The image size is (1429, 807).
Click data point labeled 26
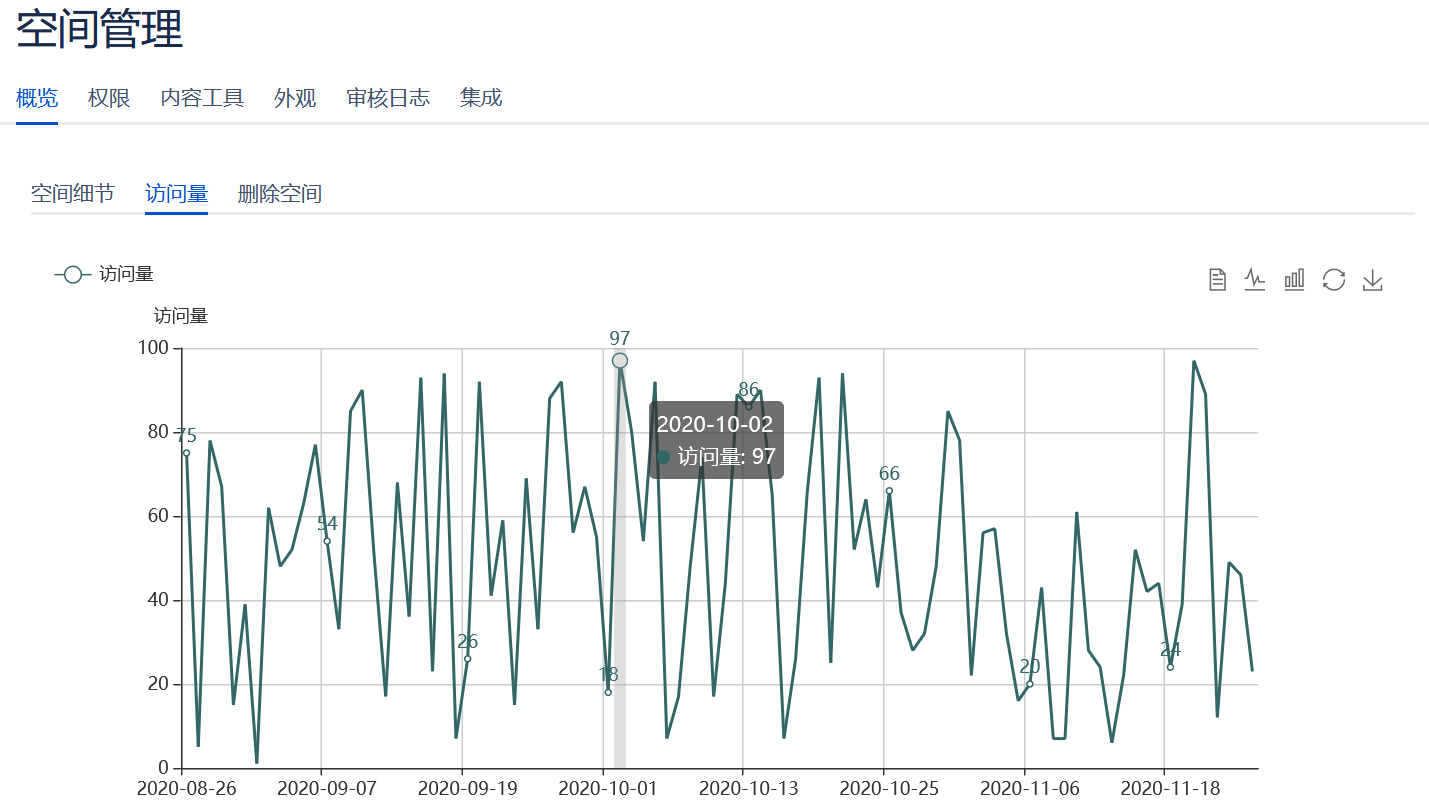tap(467, 658)
